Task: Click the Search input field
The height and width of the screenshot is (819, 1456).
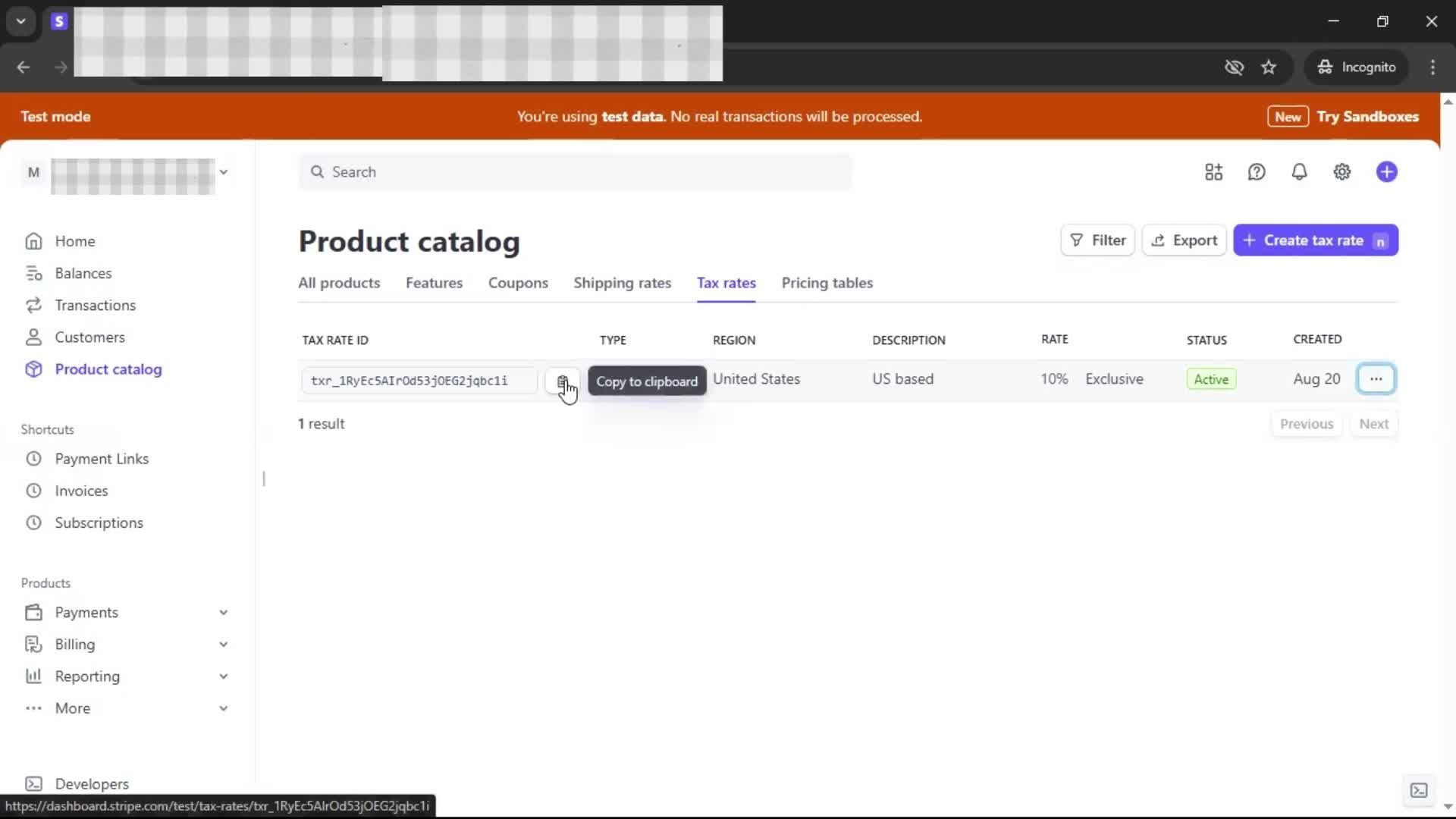Action: coord(576,172)
